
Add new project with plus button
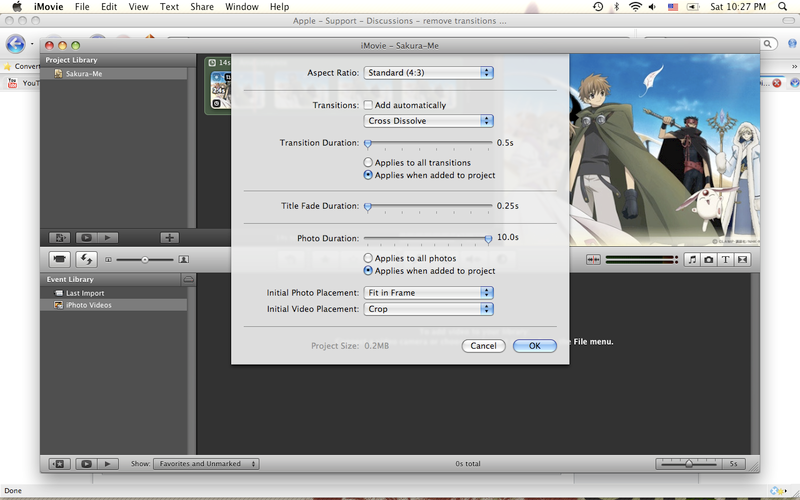[x=169, y=238]
